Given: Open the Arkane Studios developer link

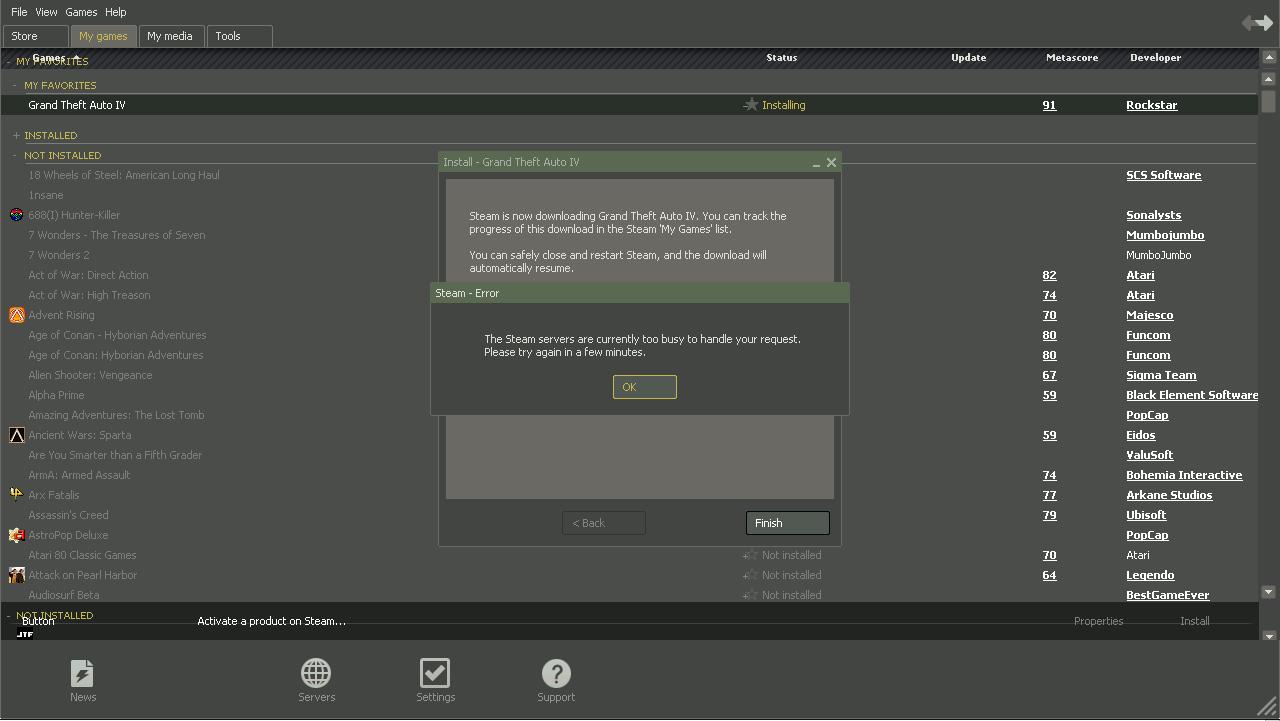Looking at the screenshot, I should point(1169,495).
